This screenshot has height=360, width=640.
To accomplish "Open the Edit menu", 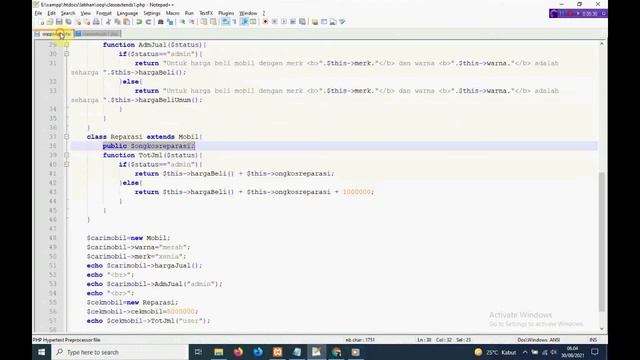I will [x=51, y=13].
